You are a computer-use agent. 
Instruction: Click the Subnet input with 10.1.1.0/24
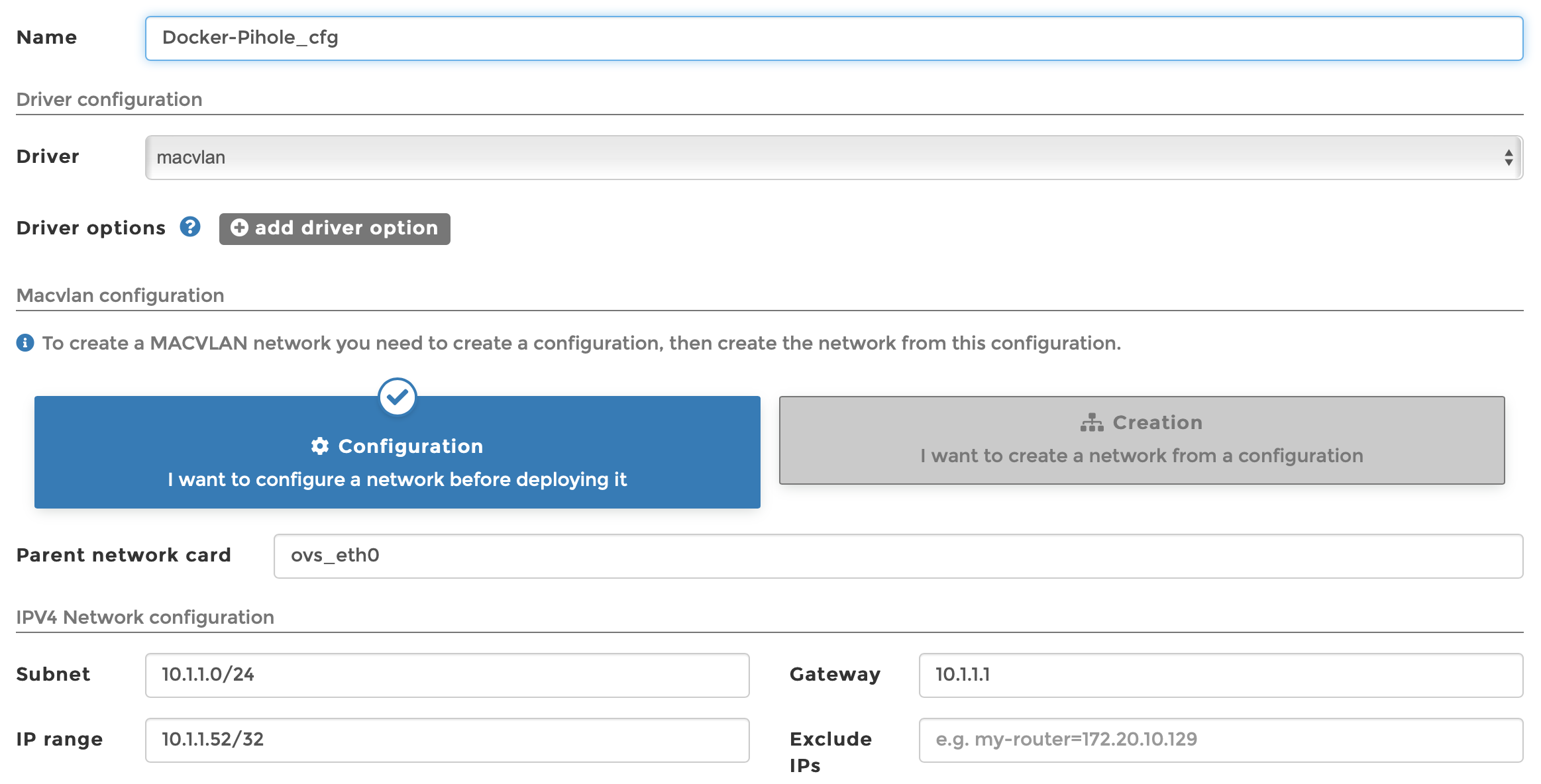447,675
